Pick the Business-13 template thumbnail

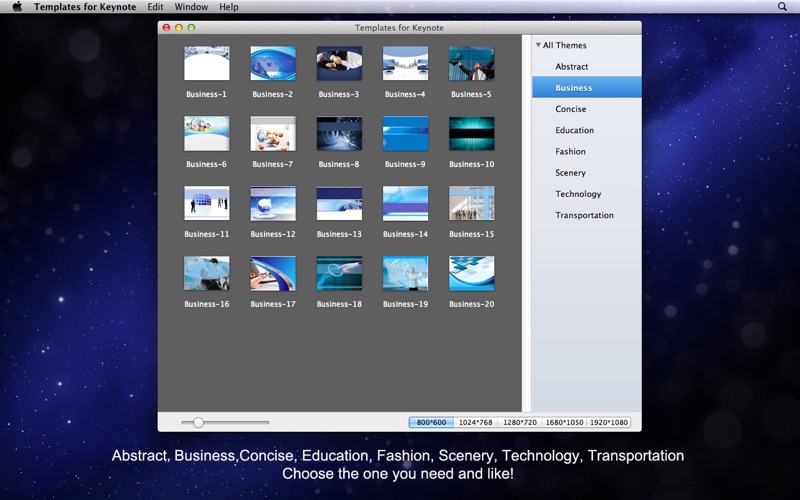tap(339, 203)
